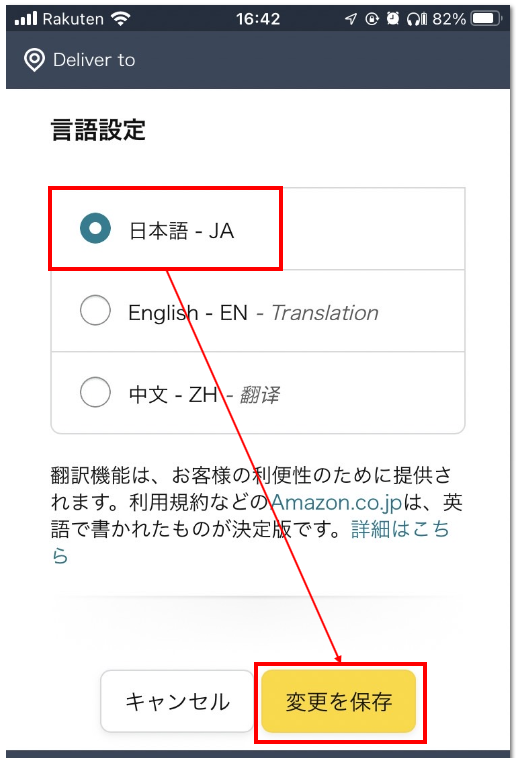Tap the 16:42 clock in status bar
Image resolution: width=518 pixels, height=764 pixels.
coord(258,19)
